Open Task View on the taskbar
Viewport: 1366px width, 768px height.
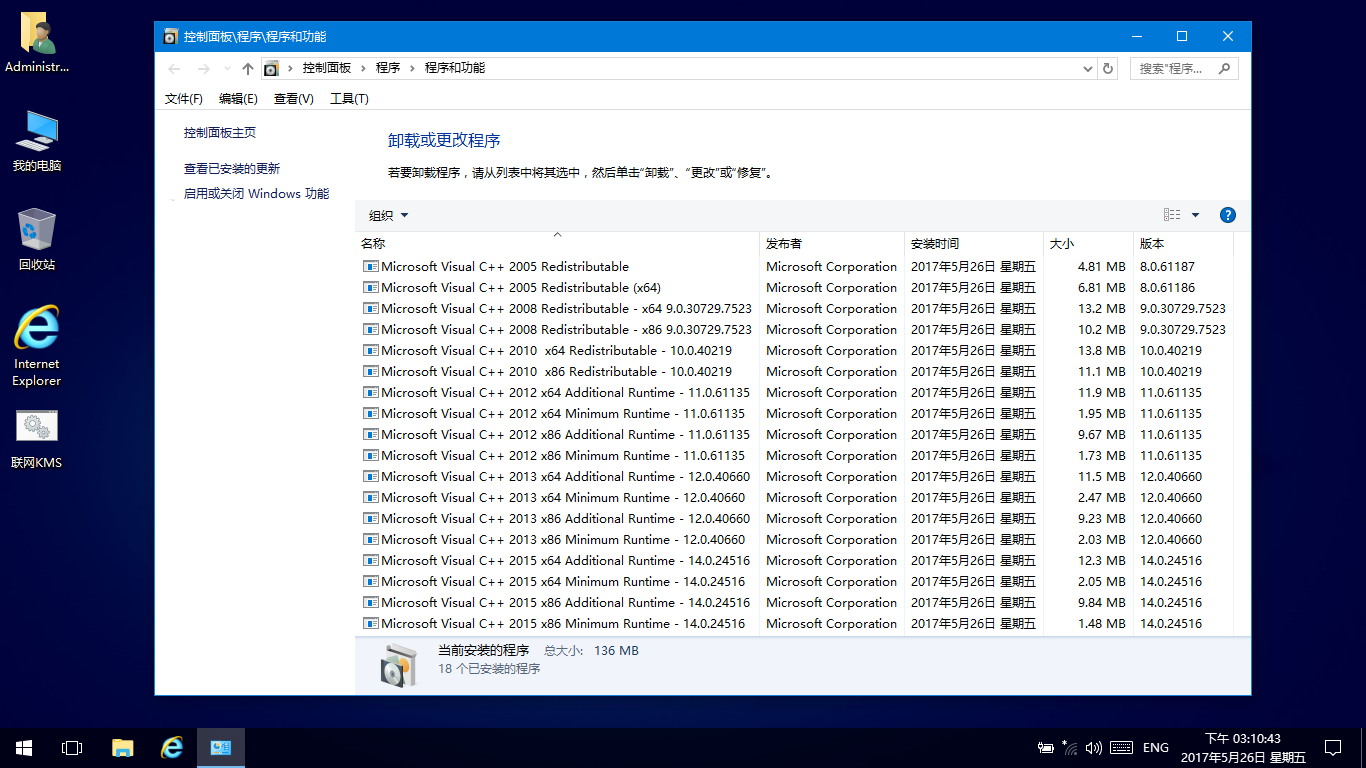click(72, 747)
